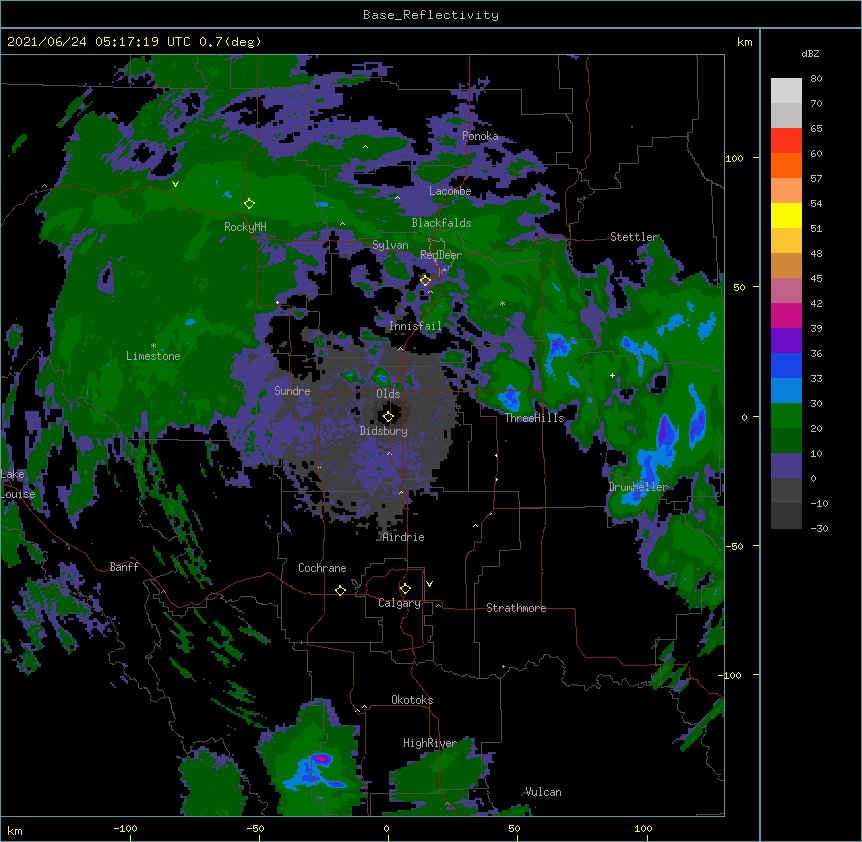Viewport: 862px width, 842px height.
Task: Click the km label at top right
Action: pos(744,42)
